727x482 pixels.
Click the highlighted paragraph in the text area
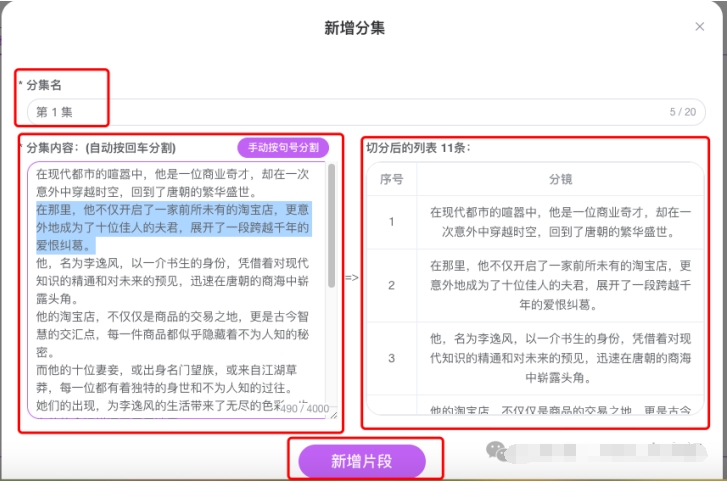172,227
